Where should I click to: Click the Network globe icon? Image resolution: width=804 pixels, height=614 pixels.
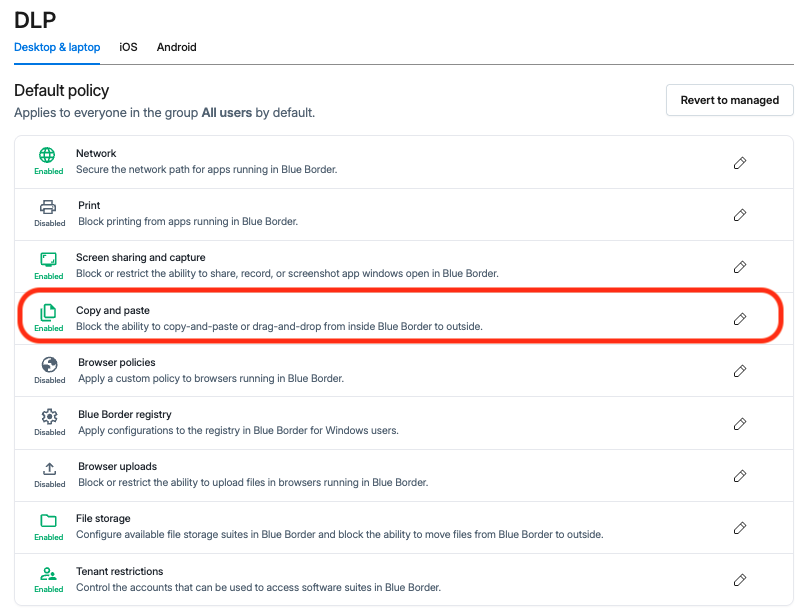tap(47, 155)
